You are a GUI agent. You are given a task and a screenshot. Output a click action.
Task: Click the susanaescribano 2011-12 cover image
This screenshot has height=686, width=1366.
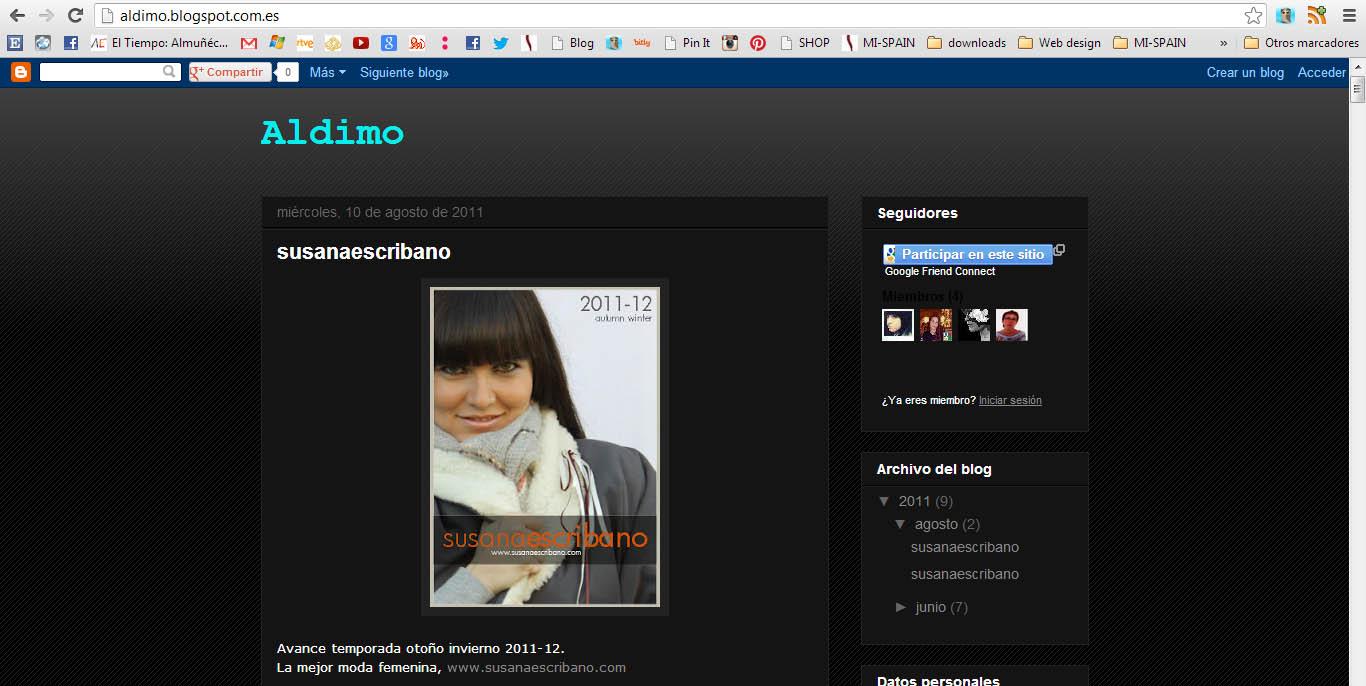click(x=544, y=446)
